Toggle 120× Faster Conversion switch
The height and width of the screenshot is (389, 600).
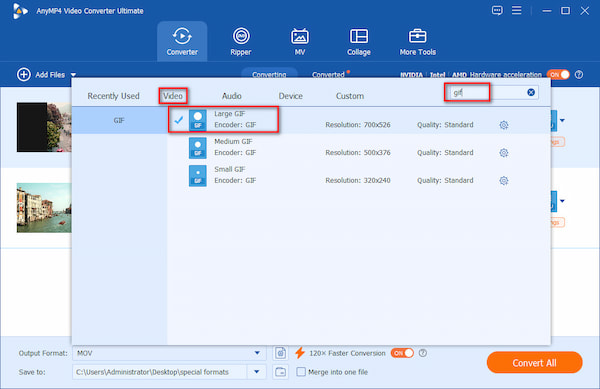[402, 353]
